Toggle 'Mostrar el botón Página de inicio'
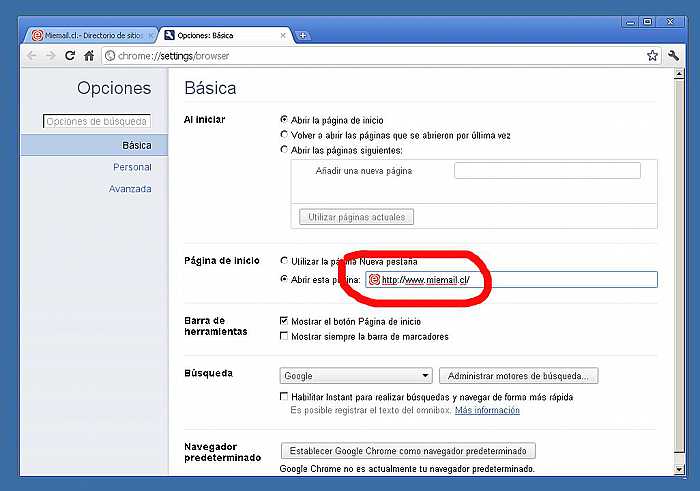700x491 pixels. (283, 321)
